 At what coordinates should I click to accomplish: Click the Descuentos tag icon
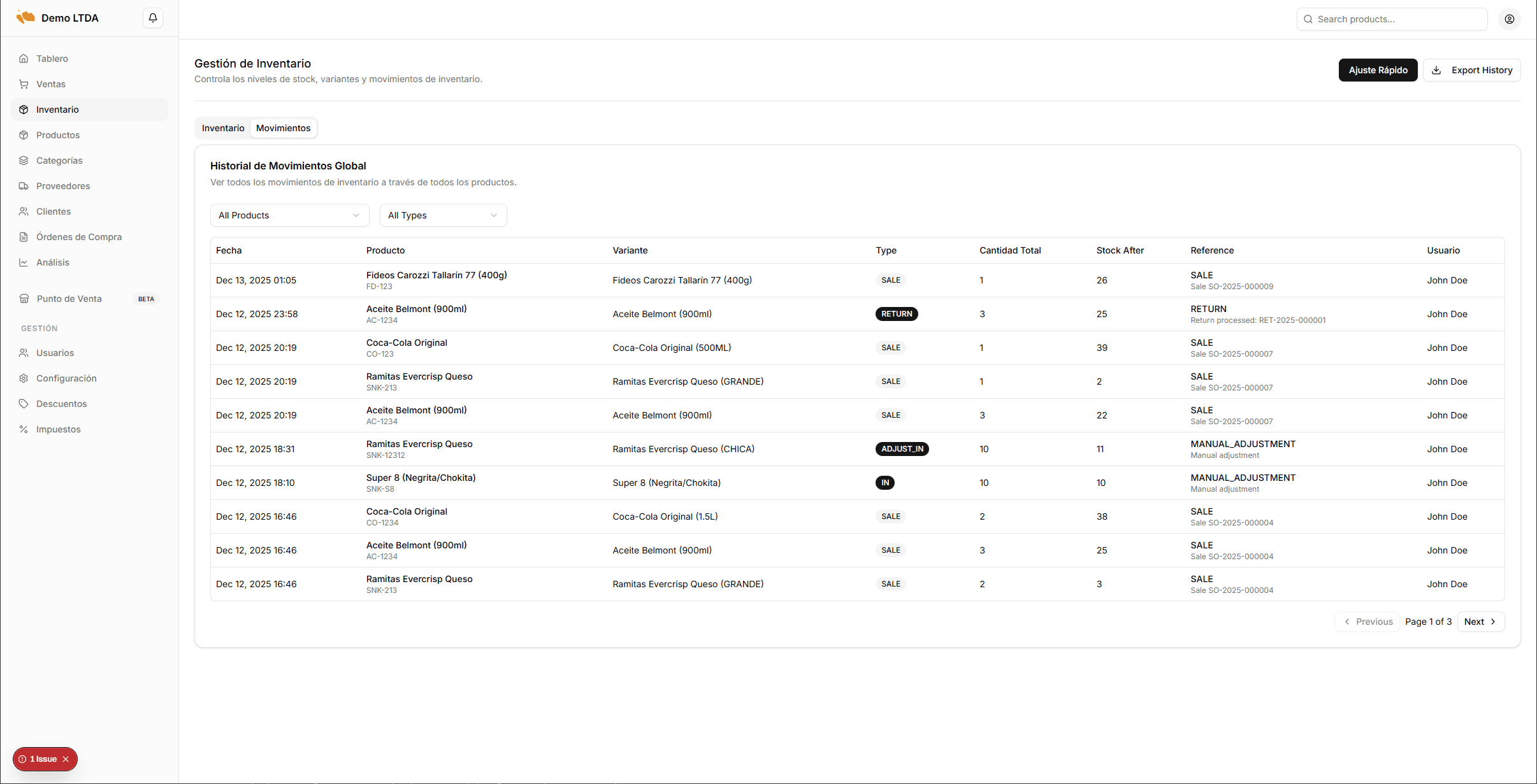click(x=24, y=403)
